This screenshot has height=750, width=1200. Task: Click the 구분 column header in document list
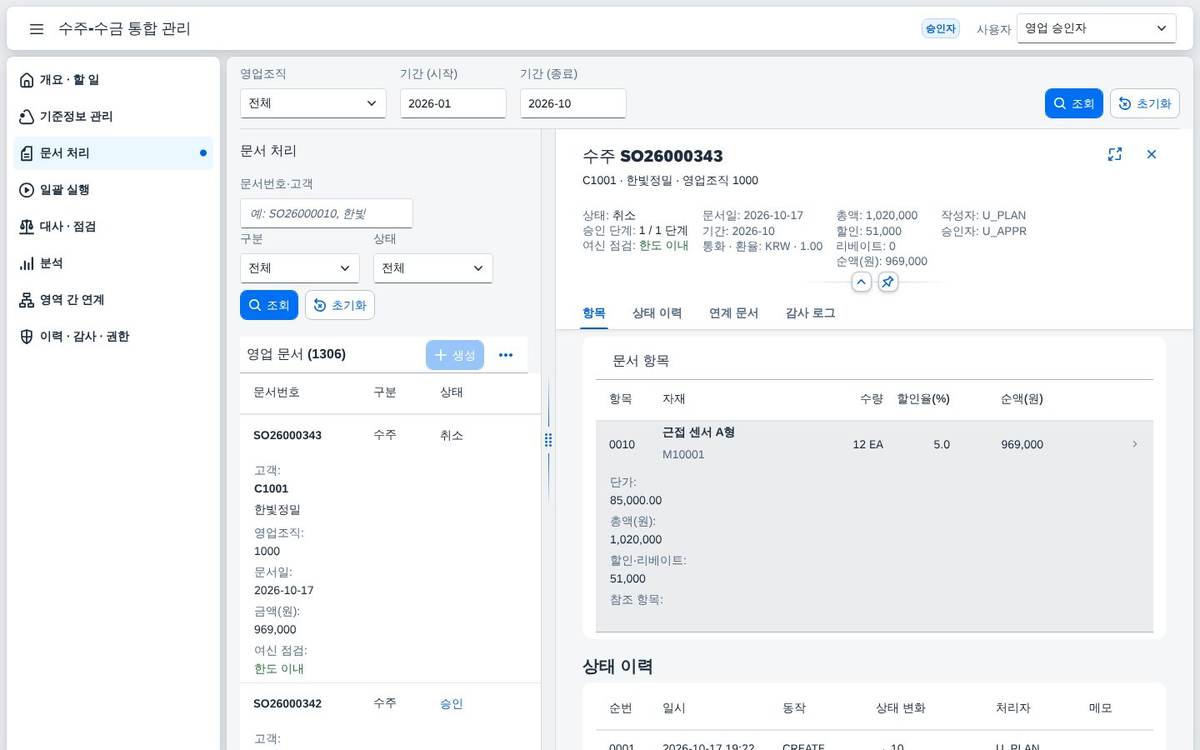click(x=385, y=393)
